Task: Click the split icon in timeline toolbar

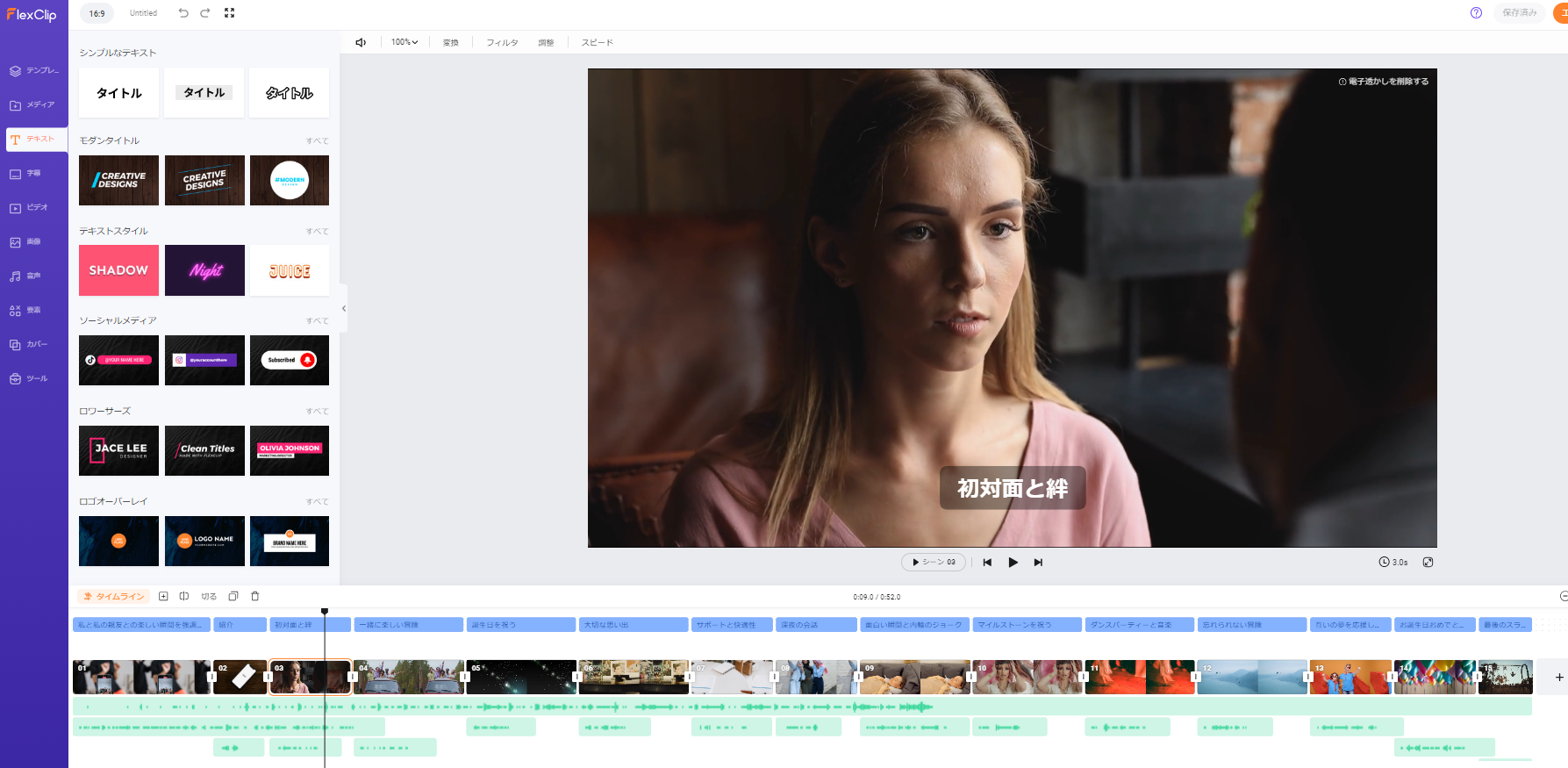Action: coord(184,596)
